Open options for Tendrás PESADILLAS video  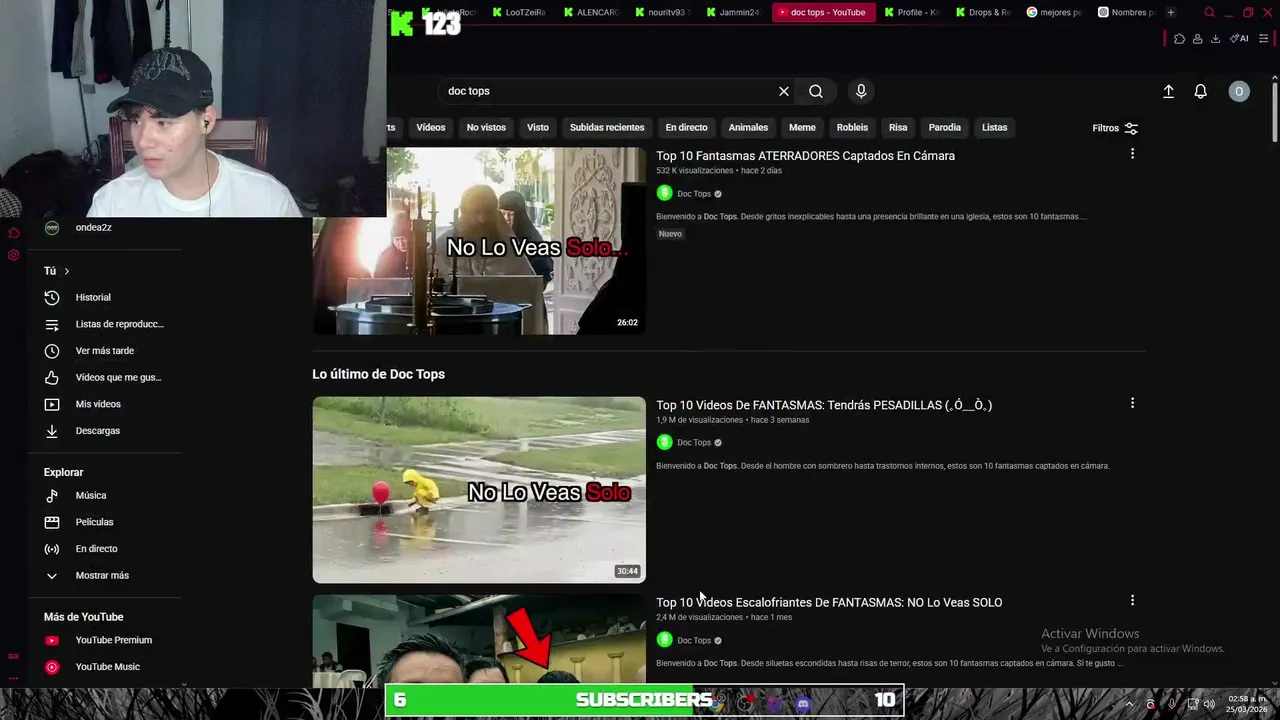(1132, 403)
